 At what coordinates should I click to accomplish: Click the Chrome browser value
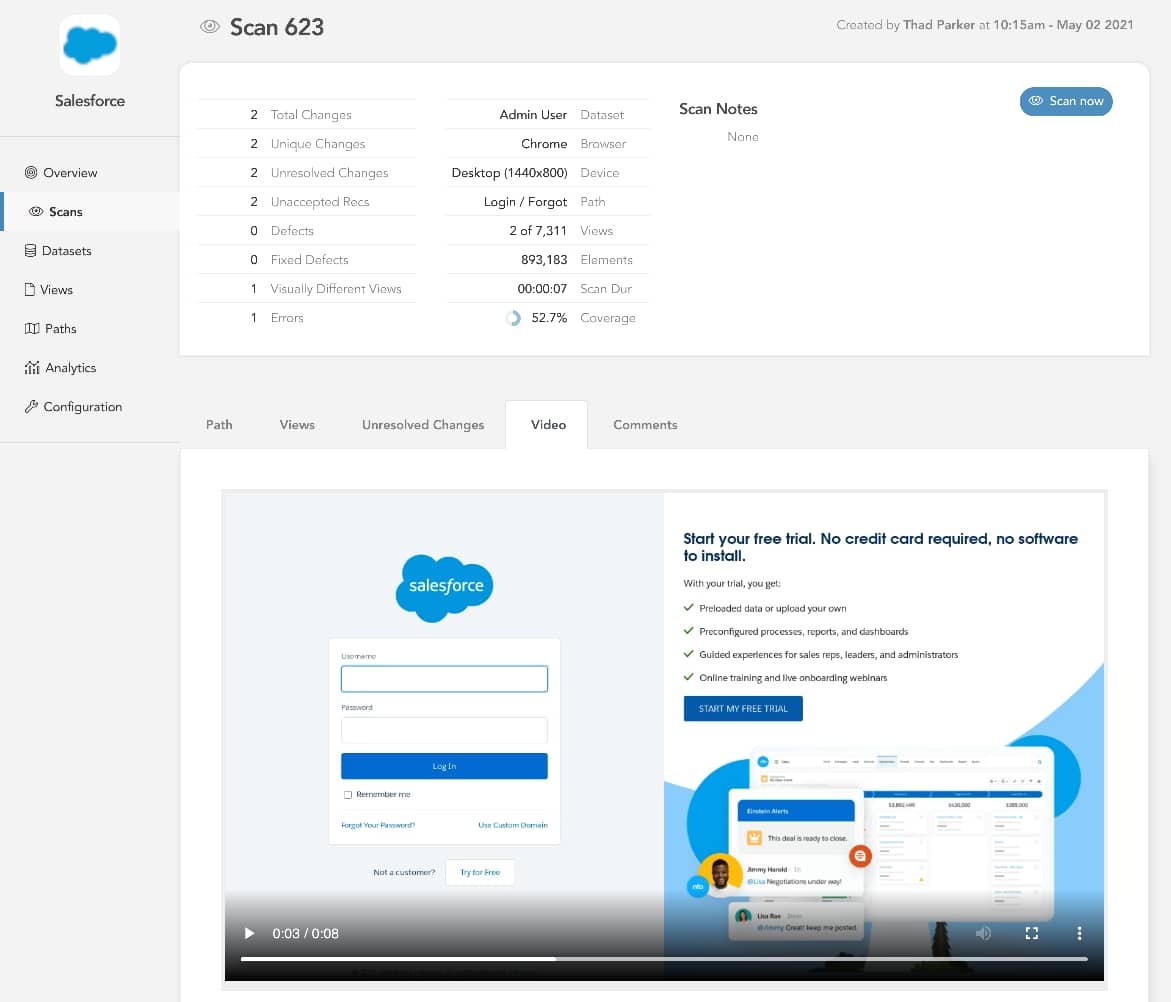544,143
